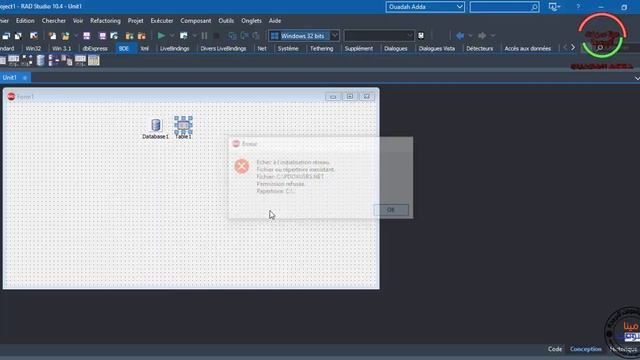This screenshot has height=360, width=640.
Task: Open the Refactoring menu
Action: pyautogui.click(x=105, y=21)
